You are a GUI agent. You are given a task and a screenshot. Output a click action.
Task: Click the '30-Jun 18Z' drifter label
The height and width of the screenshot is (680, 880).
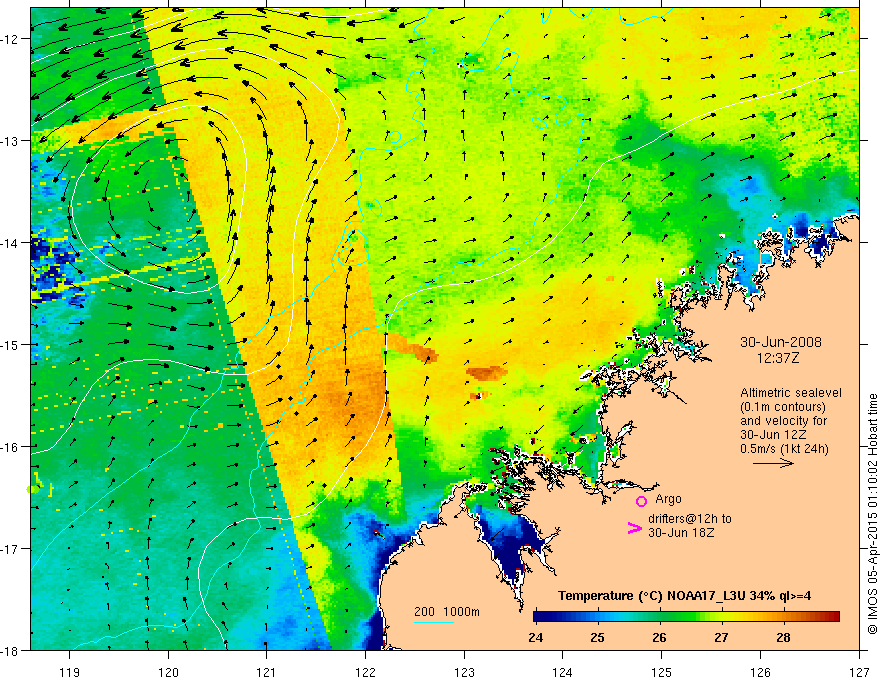[x=681, y=533]
